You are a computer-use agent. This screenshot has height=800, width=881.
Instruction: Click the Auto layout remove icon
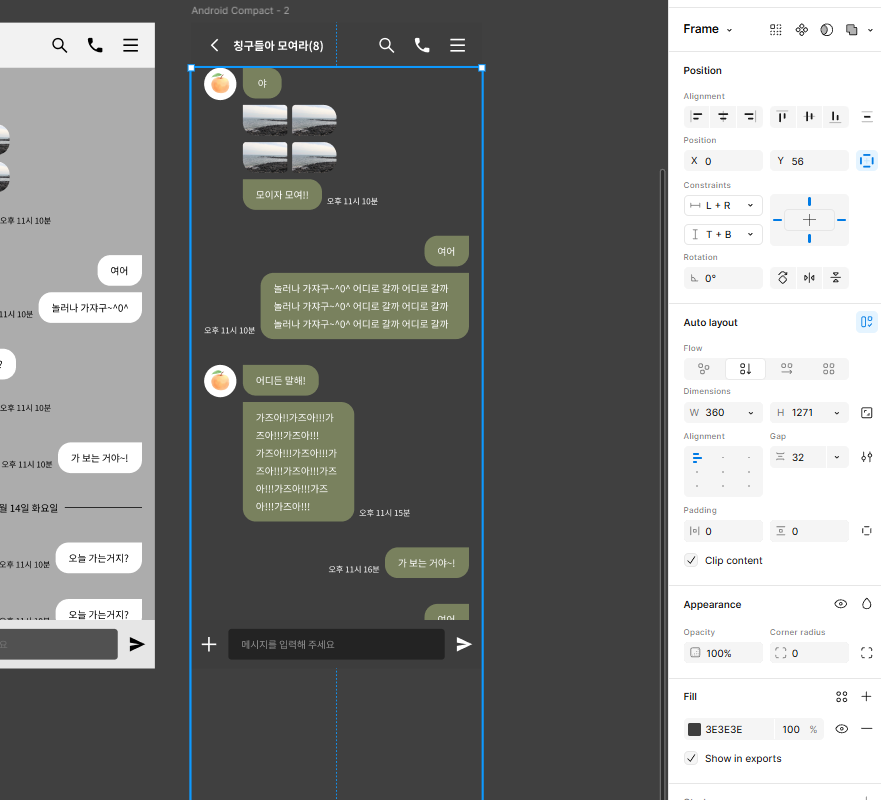(867, 322)
